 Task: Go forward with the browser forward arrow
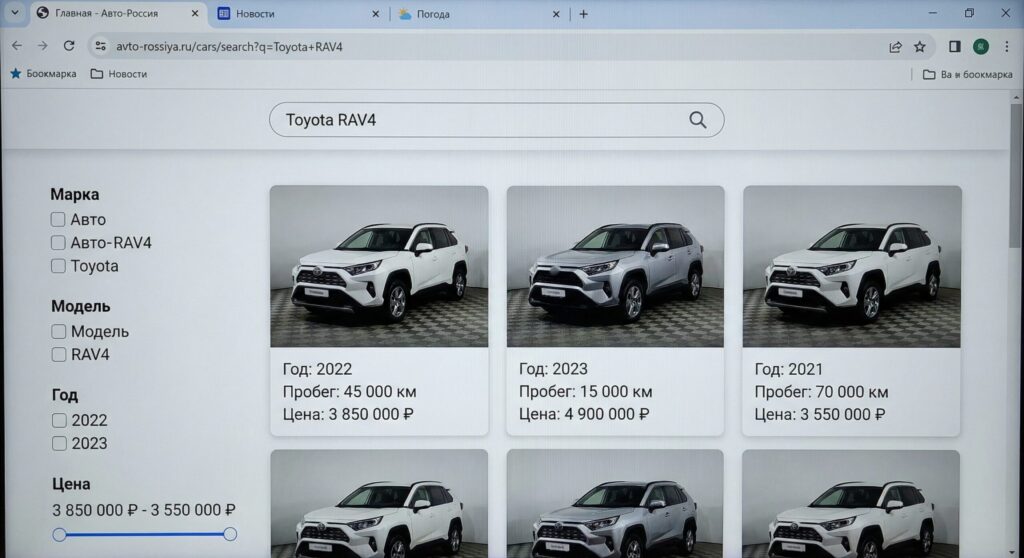[42, 46]
